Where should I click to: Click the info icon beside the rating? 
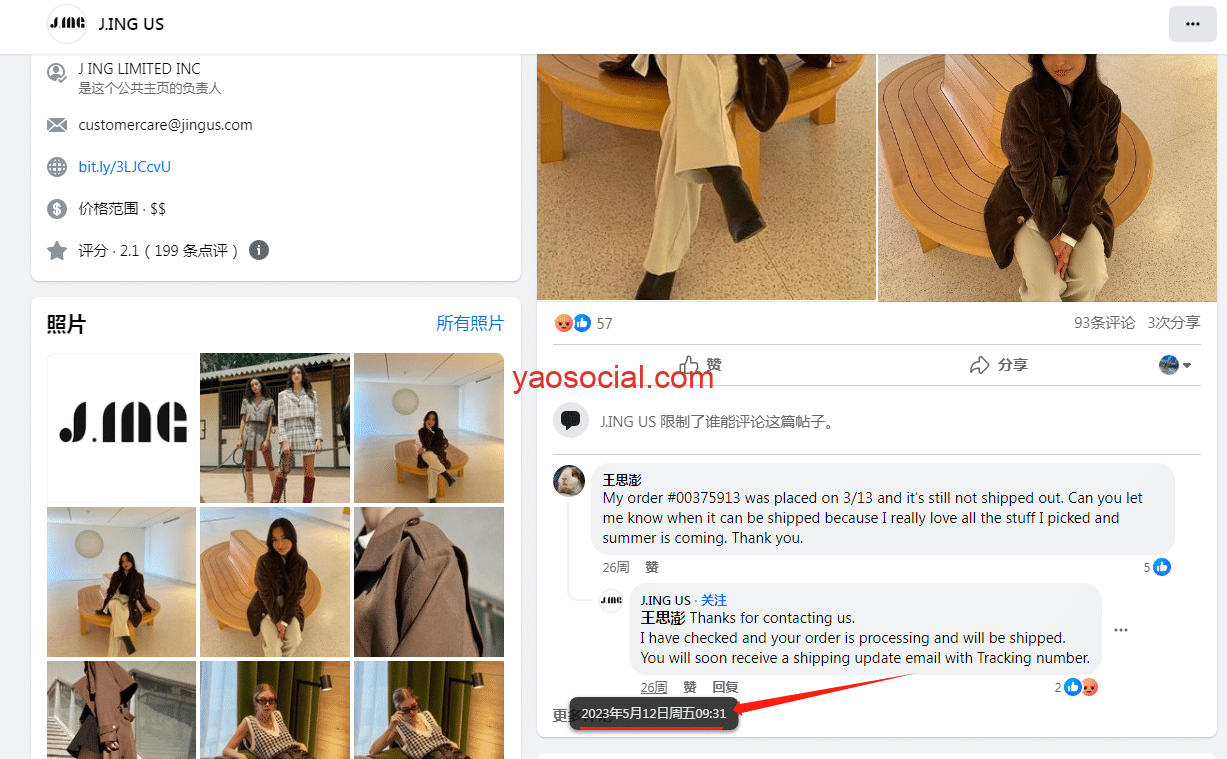[x=259, y=250]
